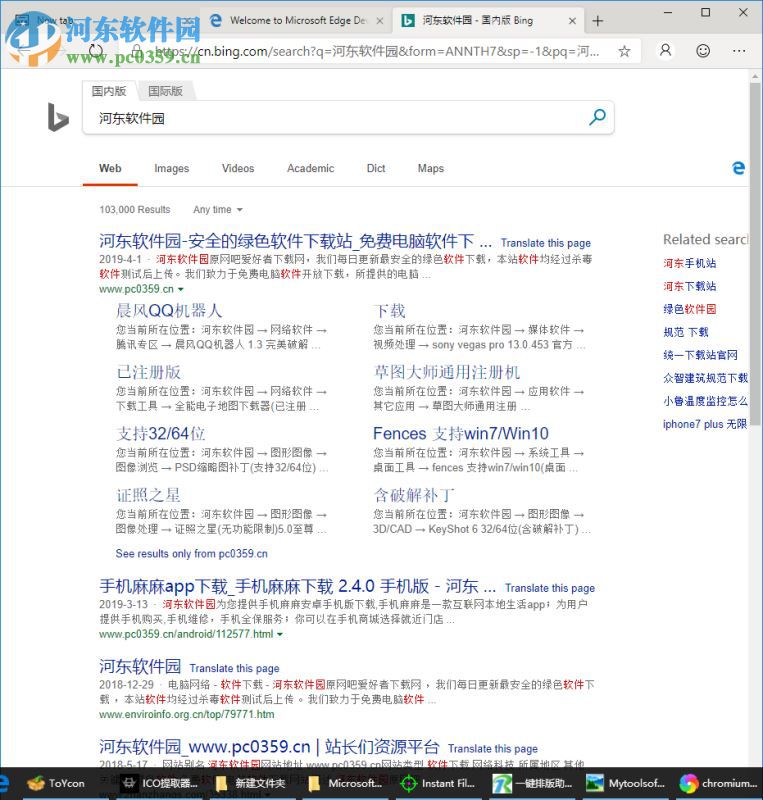This screenshot has height=800, width=763.
Task: Switch to the 国际版 tab
Action: [165, 91]
